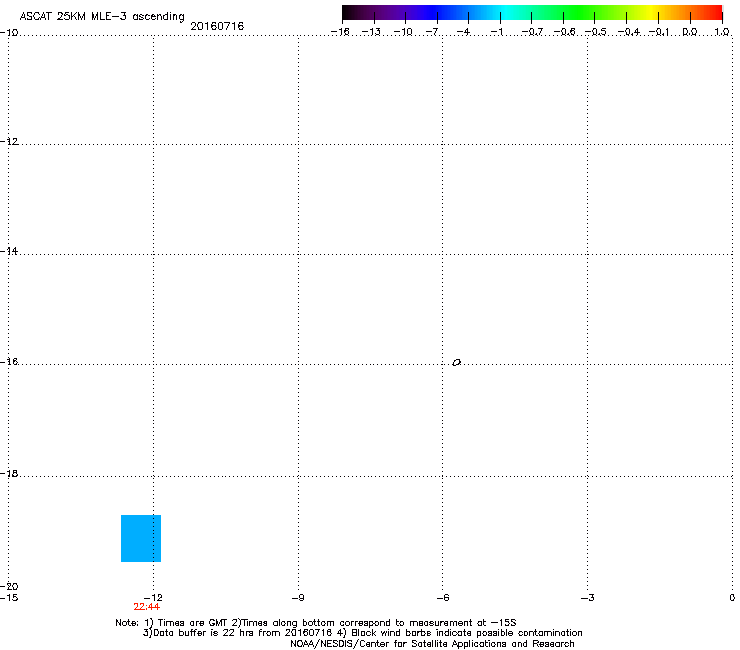This screenshot has height=650, width=740.
Task: Click the small island outline near -16 latitude
Action: coord(456,363)
